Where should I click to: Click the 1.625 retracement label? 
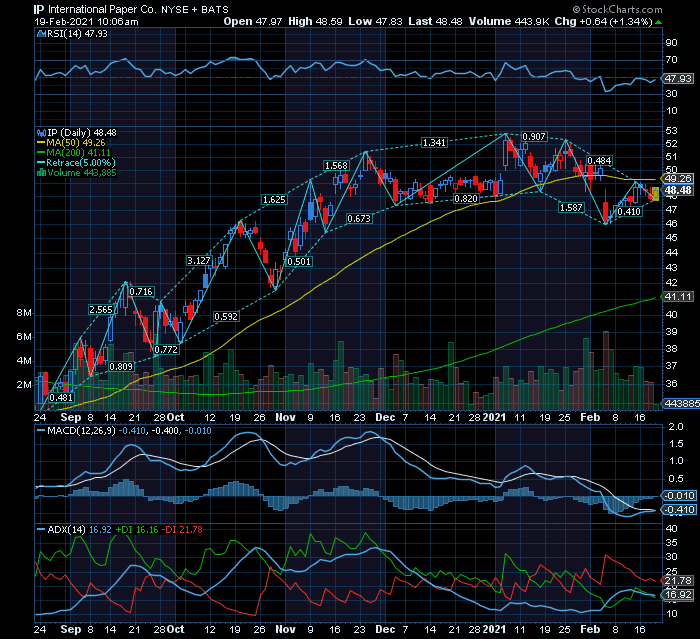click(x=274, y=200)
